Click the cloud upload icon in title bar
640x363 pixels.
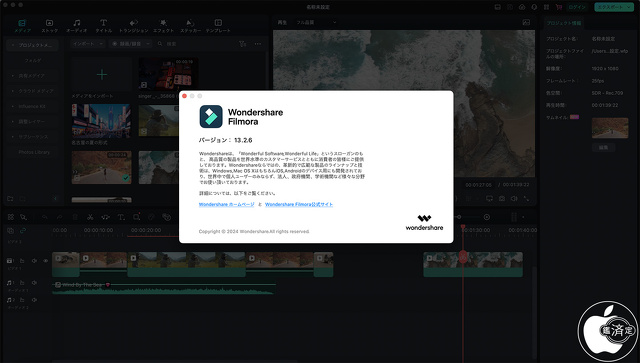pos(522,7)
